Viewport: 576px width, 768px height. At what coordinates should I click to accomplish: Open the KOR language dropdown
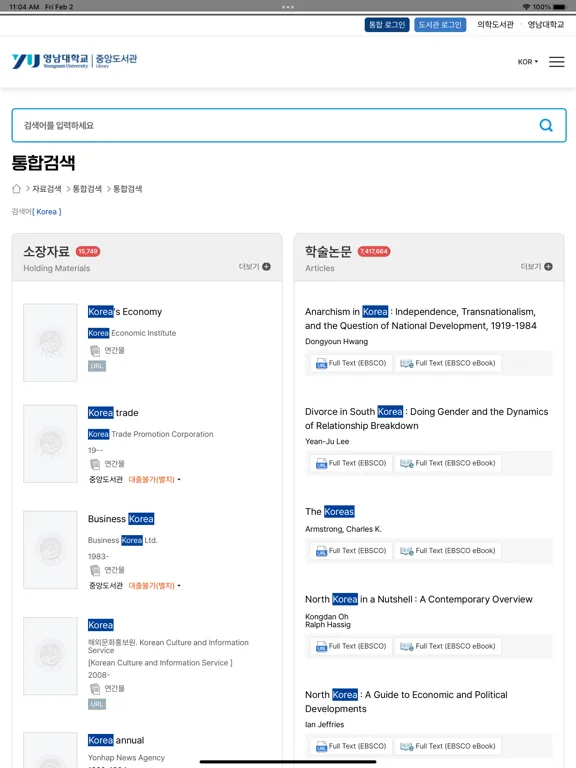click(x=528, y=62)
